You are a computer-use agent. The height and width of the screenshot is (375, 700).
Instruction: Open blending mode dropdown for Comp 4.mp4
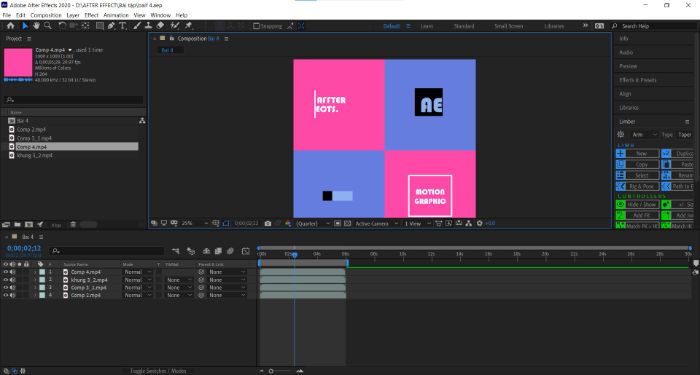tap(138, 272)
